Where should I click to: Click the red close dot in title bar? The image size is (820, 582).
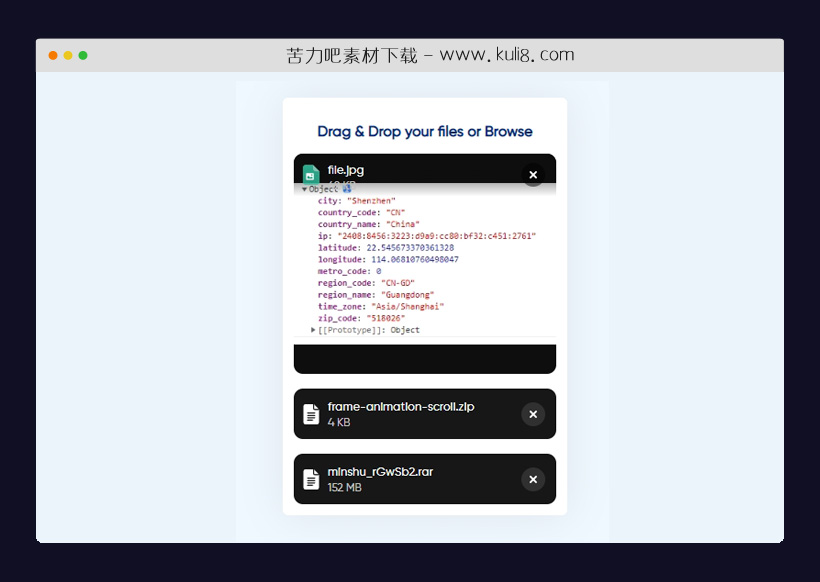[x=53, y=56]
